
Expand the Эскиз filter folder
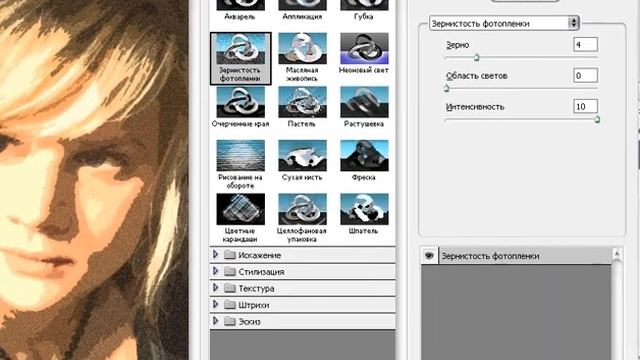pyautogui.click(x=216, y=321)
